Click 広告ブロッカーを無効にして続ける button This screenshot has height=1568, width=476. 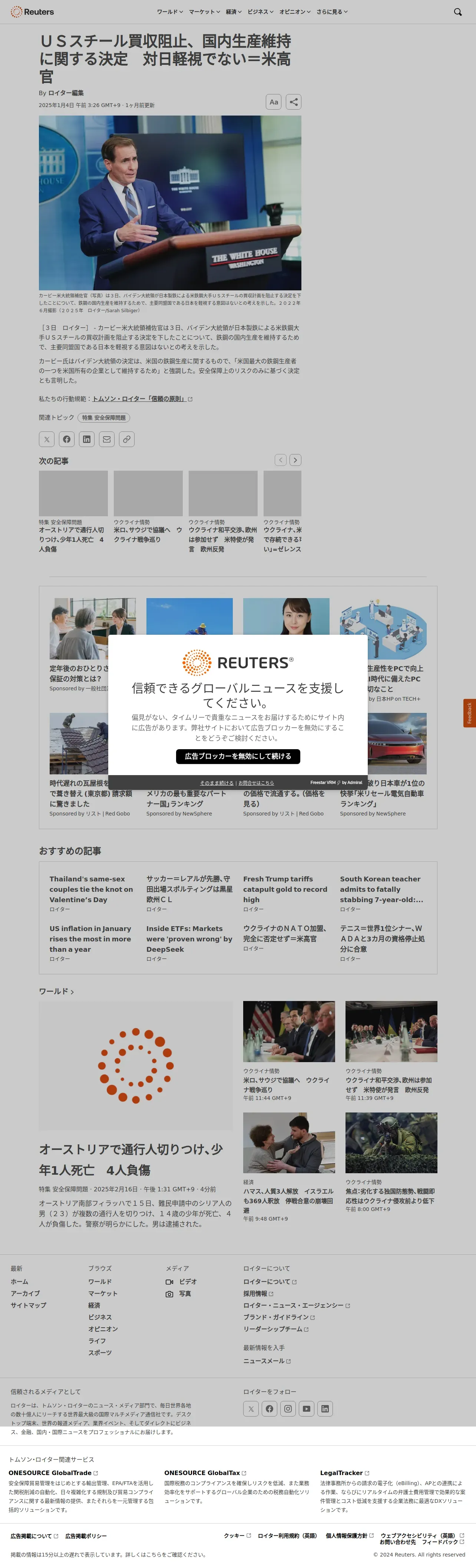(x=238, y=756)
